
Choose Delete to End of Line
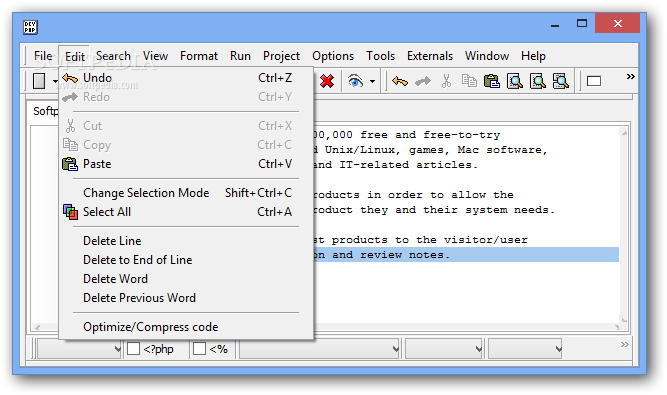click(x=186, y=260)
